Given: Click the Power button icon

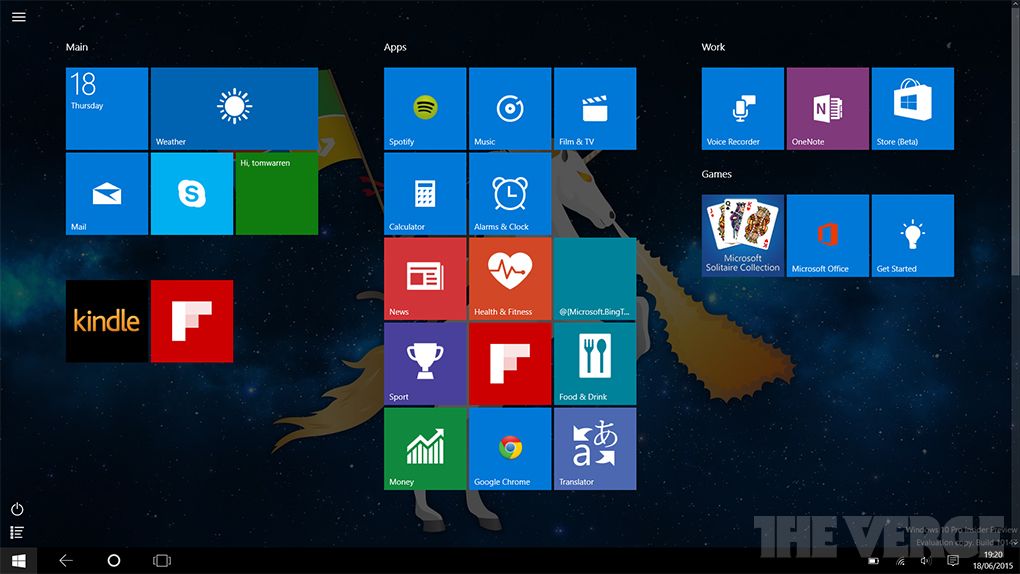Looking at the screenshot, I should point(18,509).
